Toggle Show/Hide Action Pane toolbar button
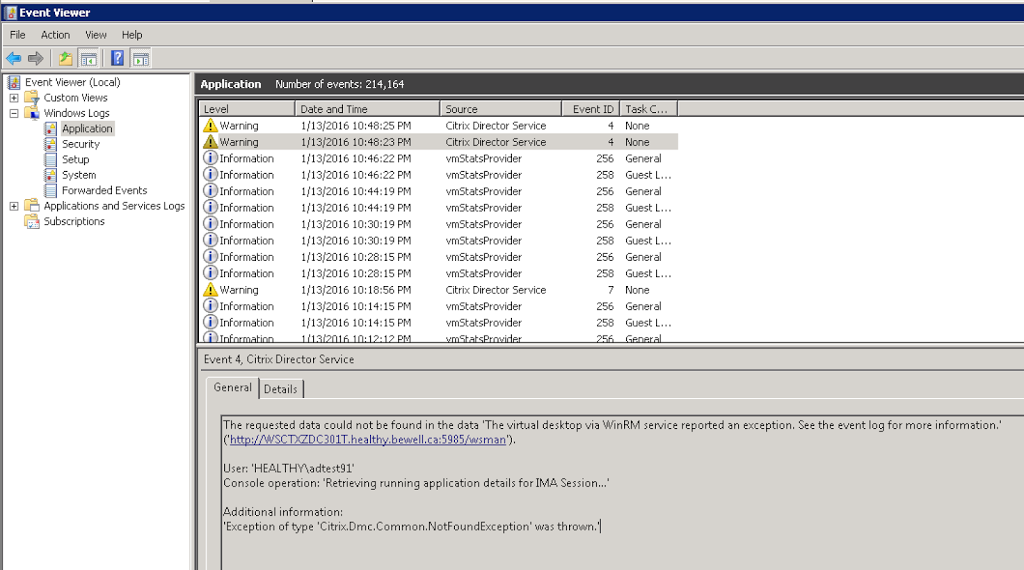Image resolution: width=1024 pixels, height=570 pixels. tap(141, 59)
